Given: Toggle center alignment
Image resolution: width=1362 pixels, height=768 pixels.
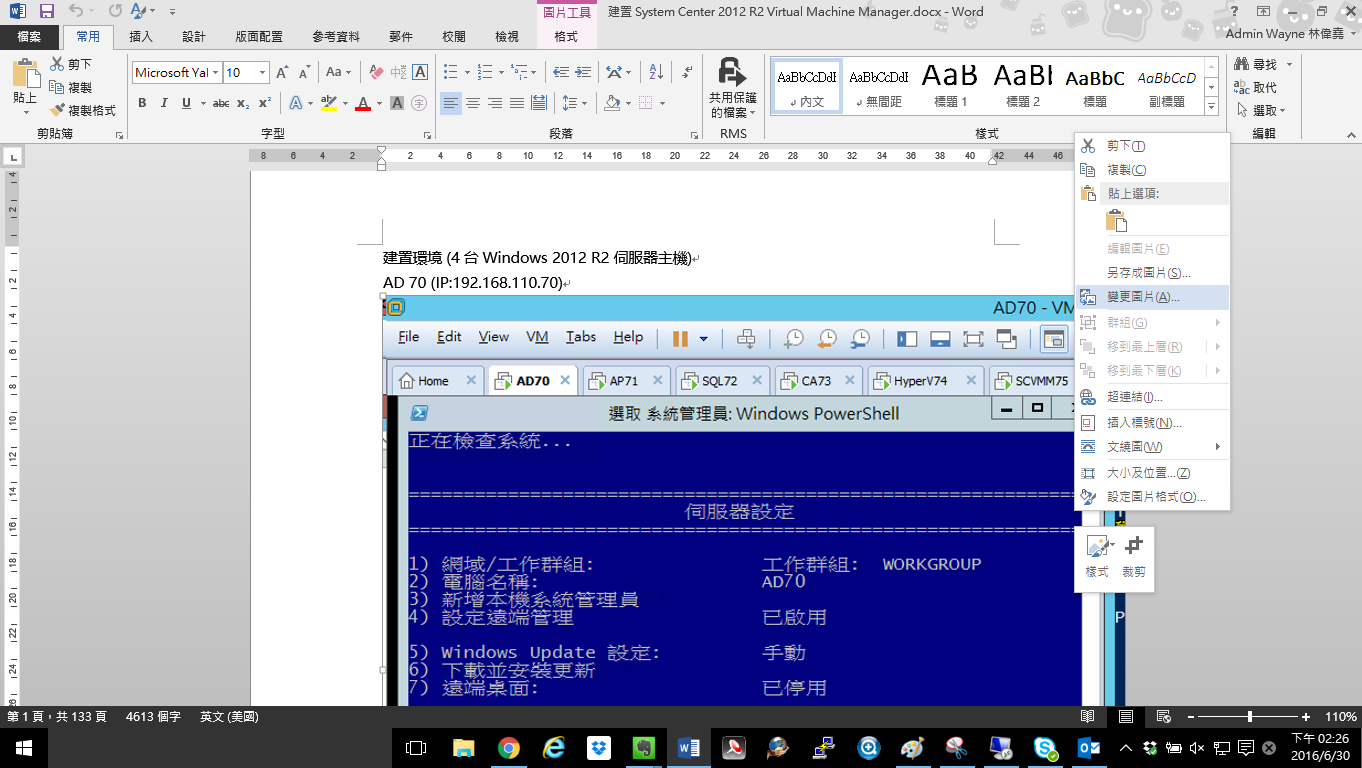Looking at the screenshot, I should 473,103.
